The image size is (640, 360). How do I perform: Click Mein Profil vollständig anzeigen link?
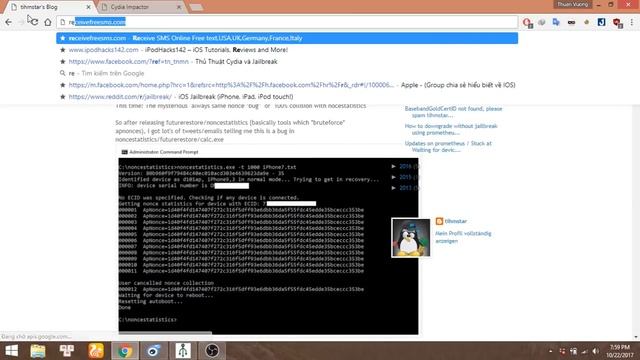click(x=463, y=237)
